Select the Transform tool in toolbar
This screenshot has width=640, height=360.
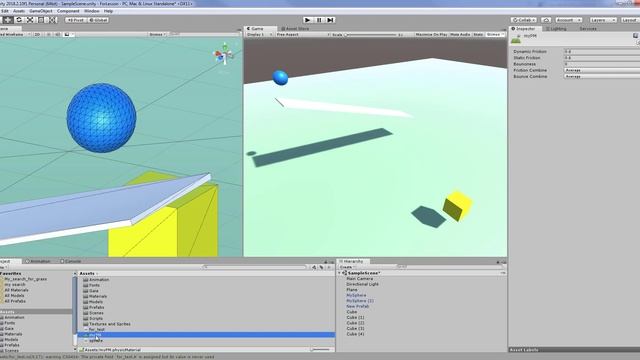click(x=52, y=20)
